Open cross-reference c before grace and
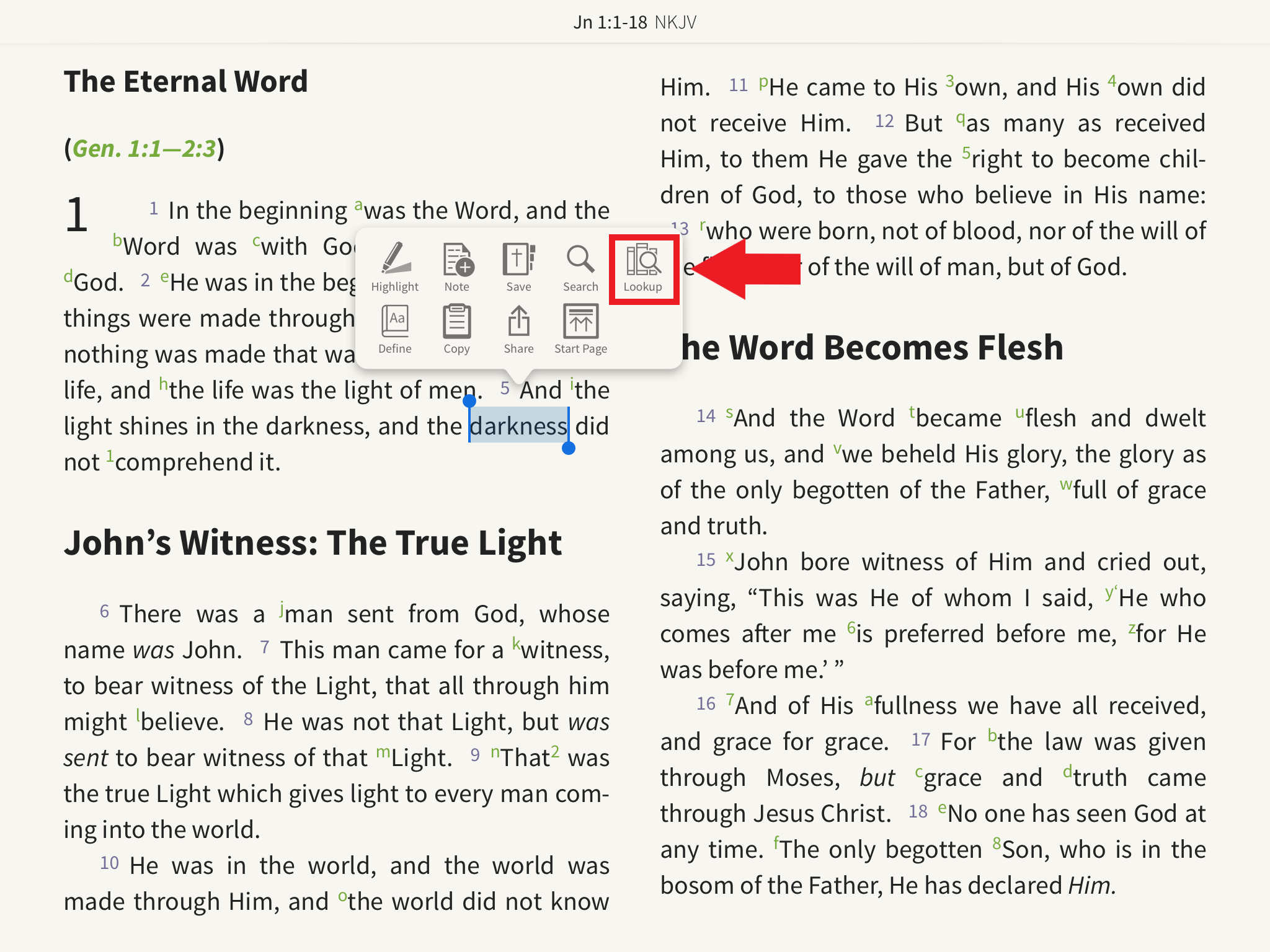The image size is (1270, 952). (x=919, y=772)
